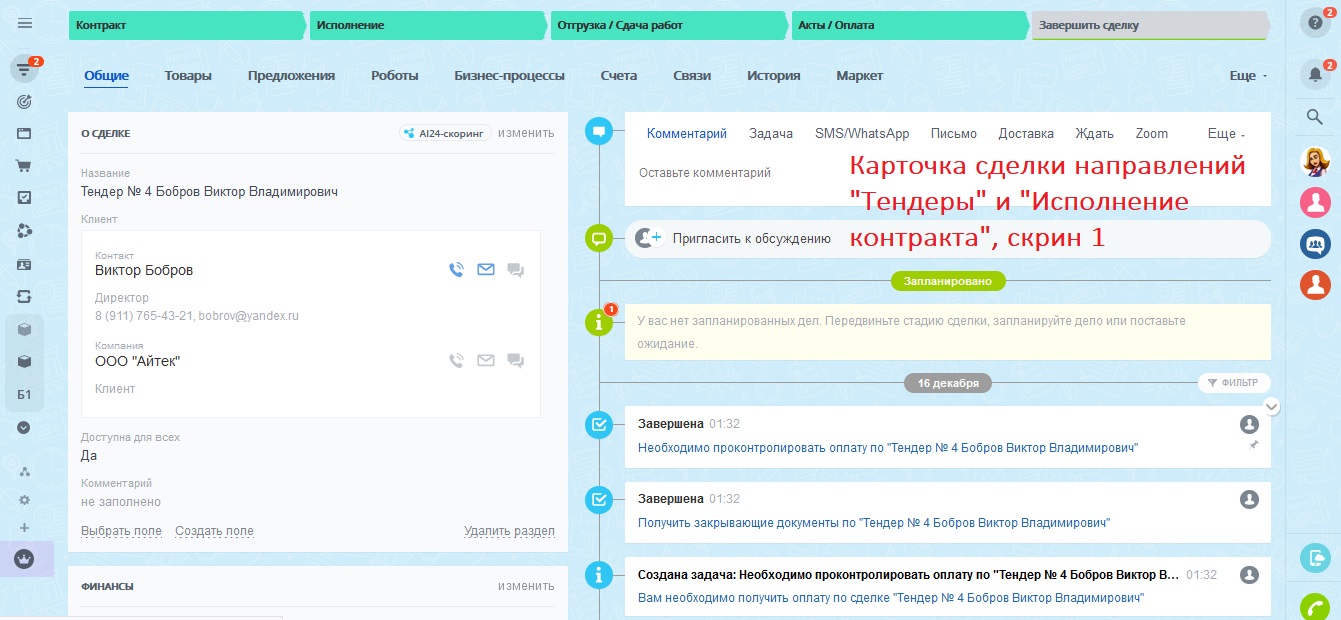Open chat icon next to ООО "Айтек"
The width and height of the screenshot is (1341, 620).
tap(516, 360)
